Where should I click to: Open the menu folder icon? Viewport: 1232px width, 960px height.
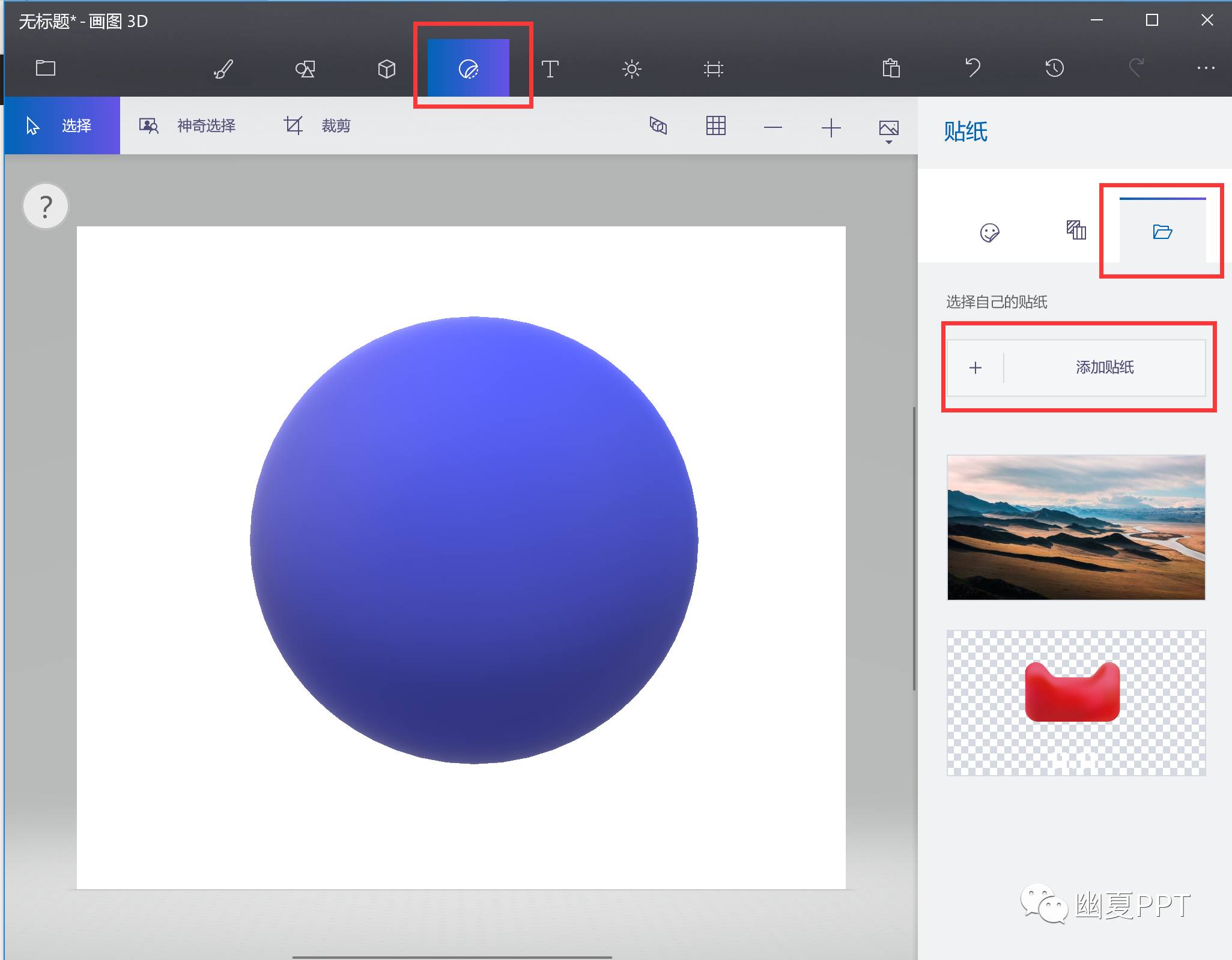click(46, 68)
